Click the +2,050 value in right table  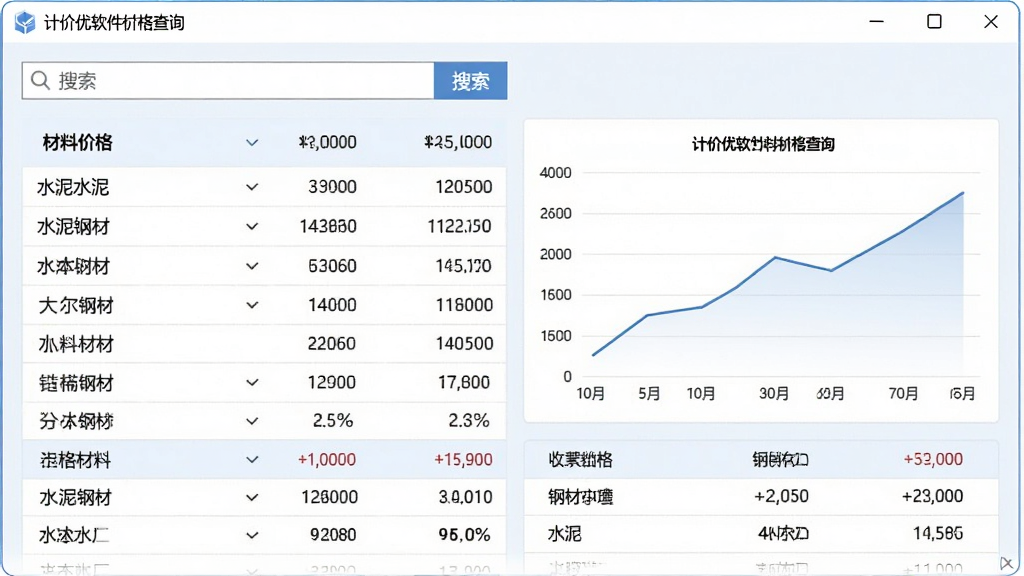tap(781, 496)
